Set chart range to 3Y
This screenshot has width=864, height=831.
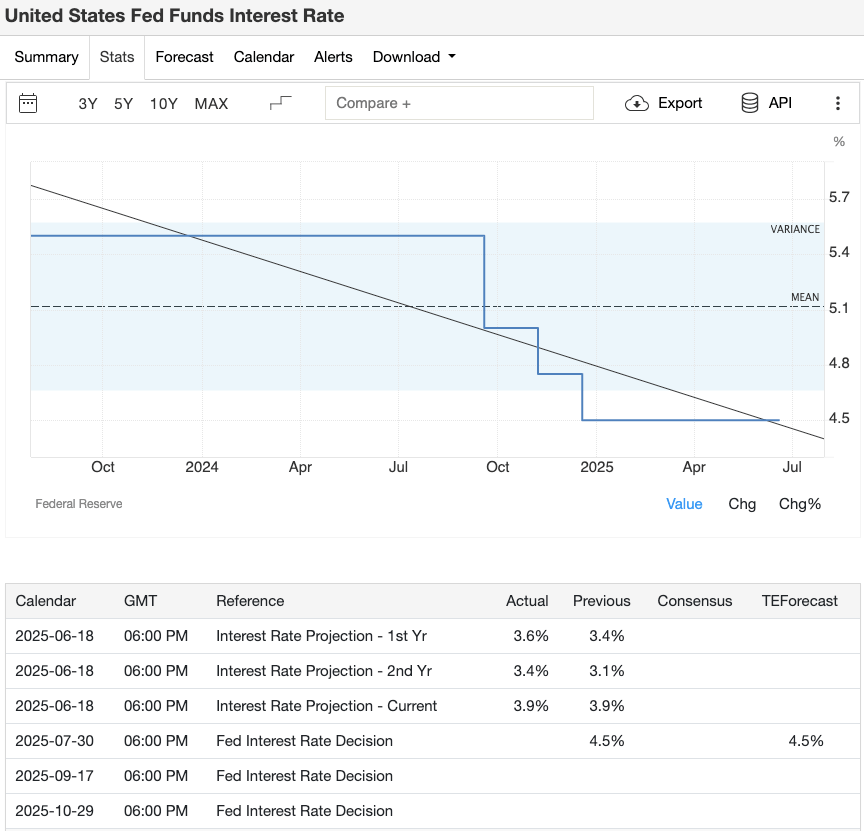tap(87, 103)
